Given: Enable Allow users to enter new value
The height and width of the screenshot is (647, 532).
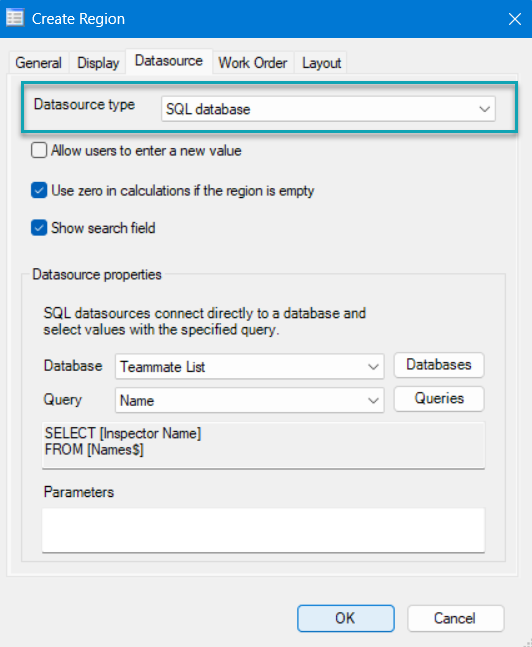Looking at the screenshot, I should point(39,150).
